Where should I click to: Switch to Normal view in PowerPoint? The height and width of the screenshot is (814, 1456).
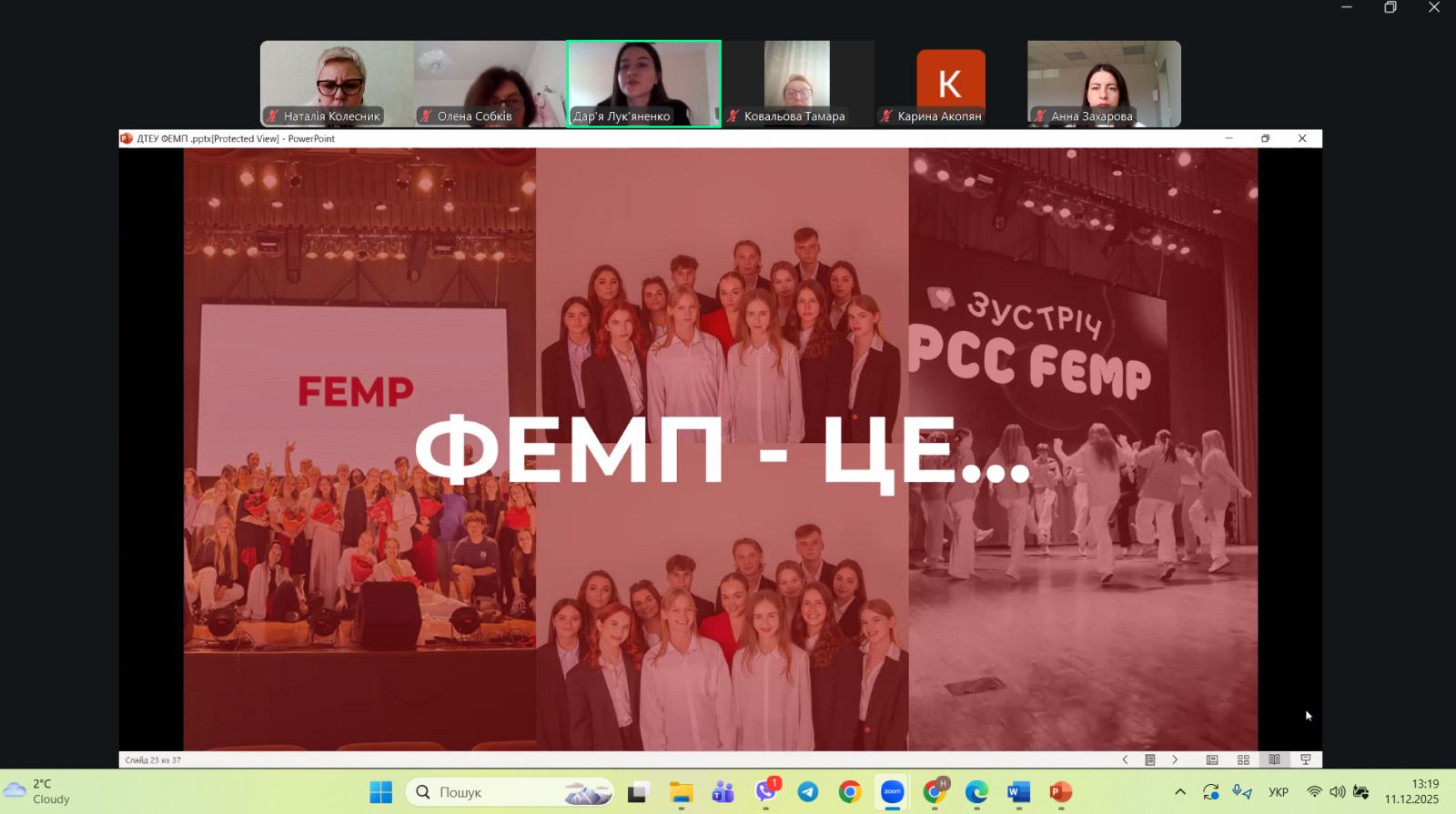pos(1212,759)
